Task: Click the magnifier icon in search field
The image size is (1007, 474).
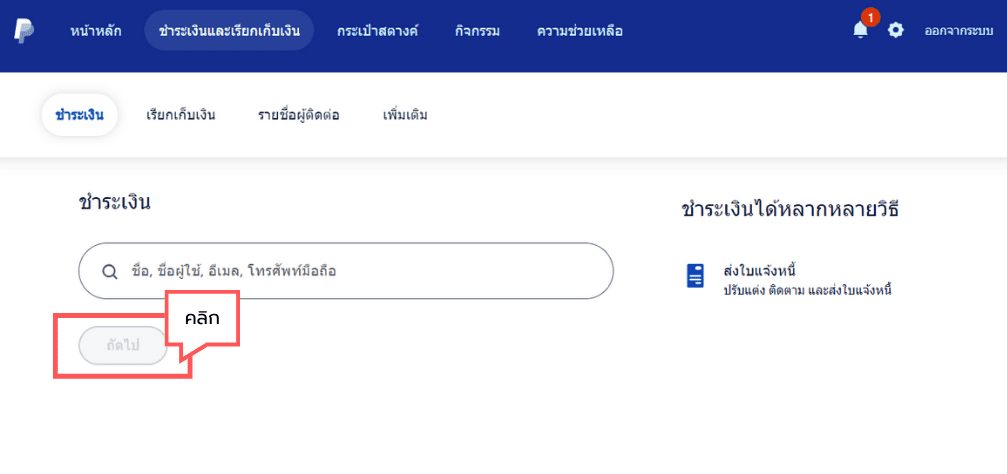Action: pos(110,271)
